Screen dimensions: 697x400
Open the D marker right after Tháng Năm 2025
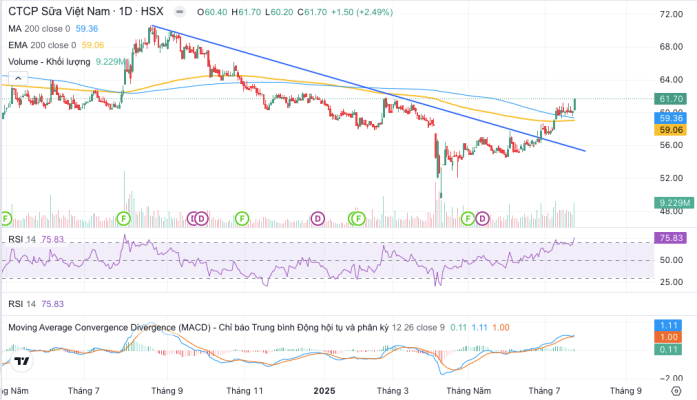(482, 219)
